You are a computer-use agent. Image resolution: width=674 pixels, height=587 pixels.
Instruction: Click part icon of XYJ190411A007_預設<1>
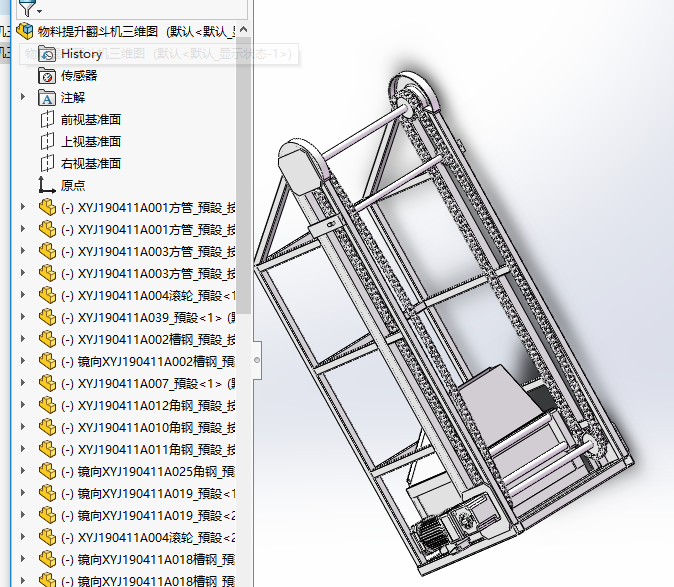[x=47, y=383]
